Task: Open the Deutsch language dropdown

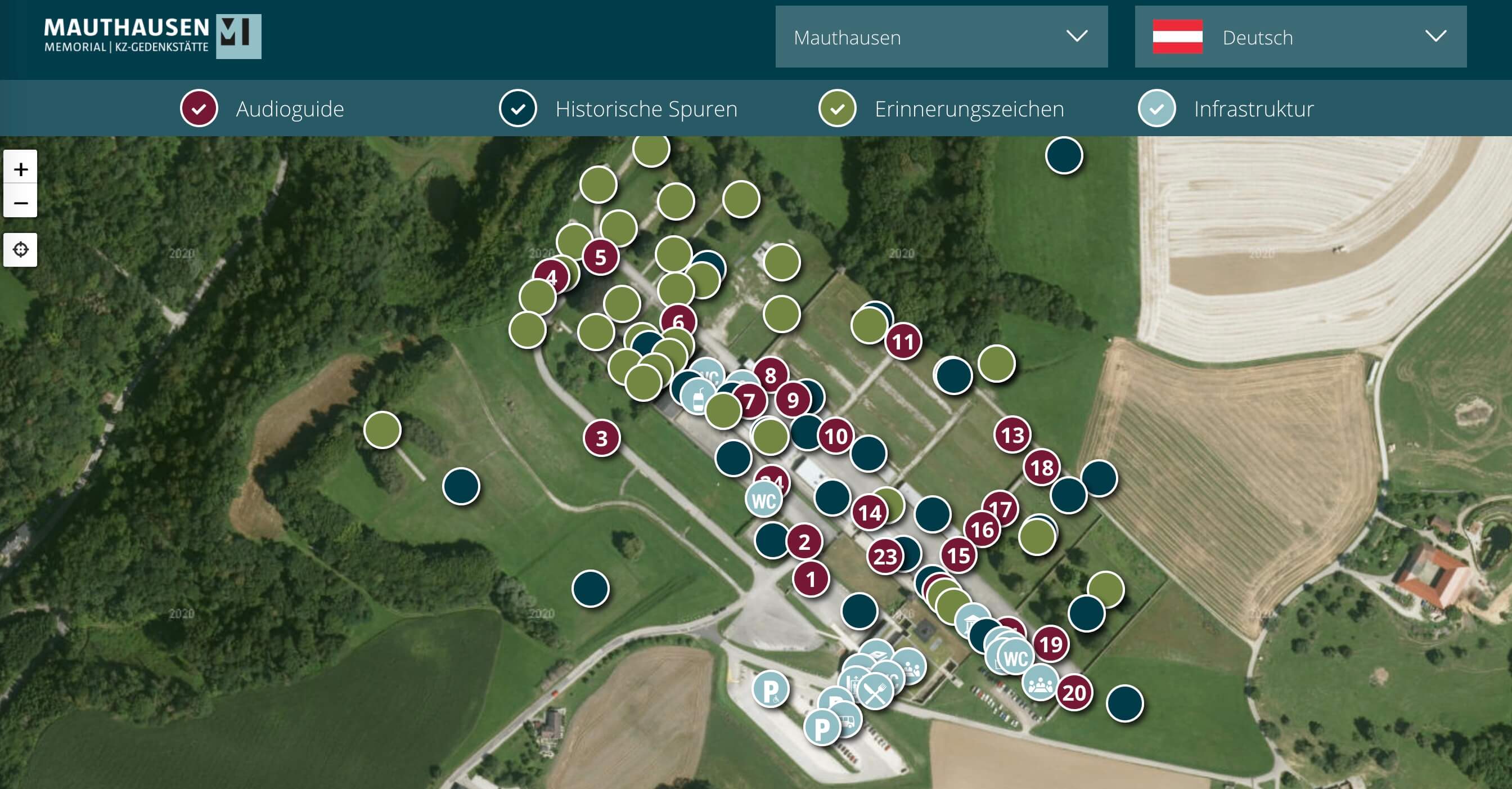Action: pyautogui.click(x=1300, y=37)
